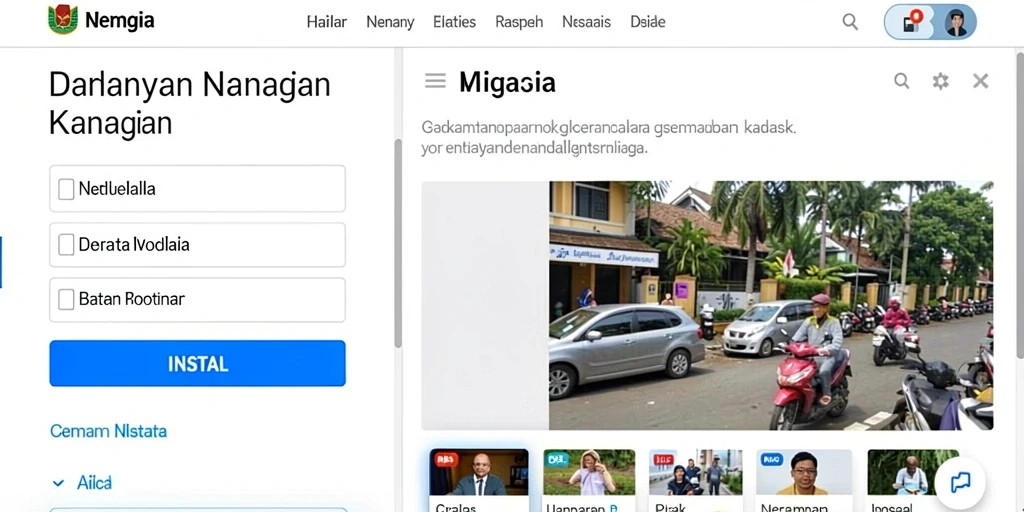Screen dimensions: 1024x512
Task: Follow the Cemam Nlstata link
Action: pyautogui.click(x=108, y=431)
